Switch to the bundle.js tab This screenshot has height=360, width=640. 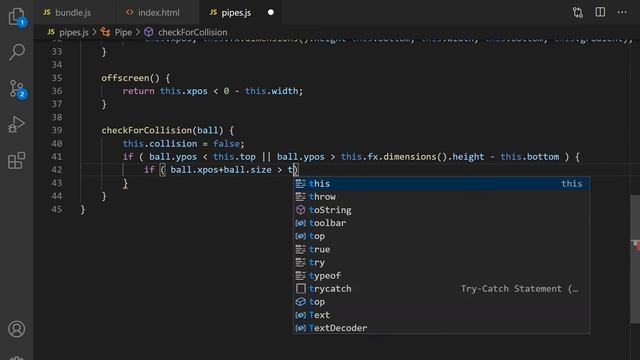click(73, 13)
